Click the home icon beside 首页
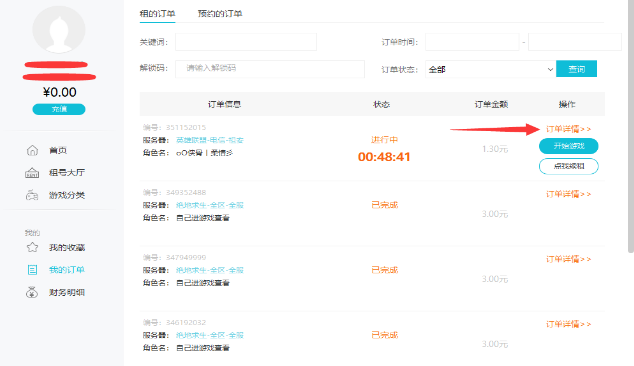Screen dimensions: 634x366 coord(32,150)
